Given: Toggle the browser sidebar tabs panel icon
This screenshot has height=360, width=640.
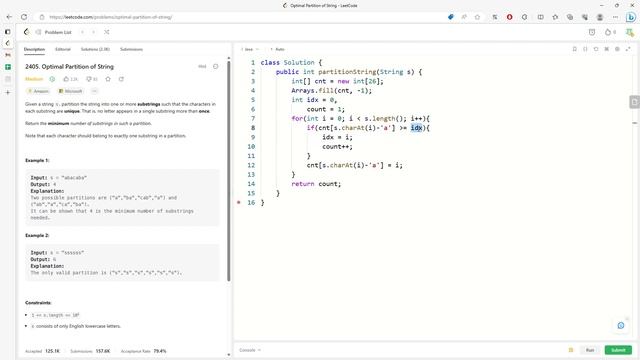Looking at the screenshot, I should tap(7, 32).
